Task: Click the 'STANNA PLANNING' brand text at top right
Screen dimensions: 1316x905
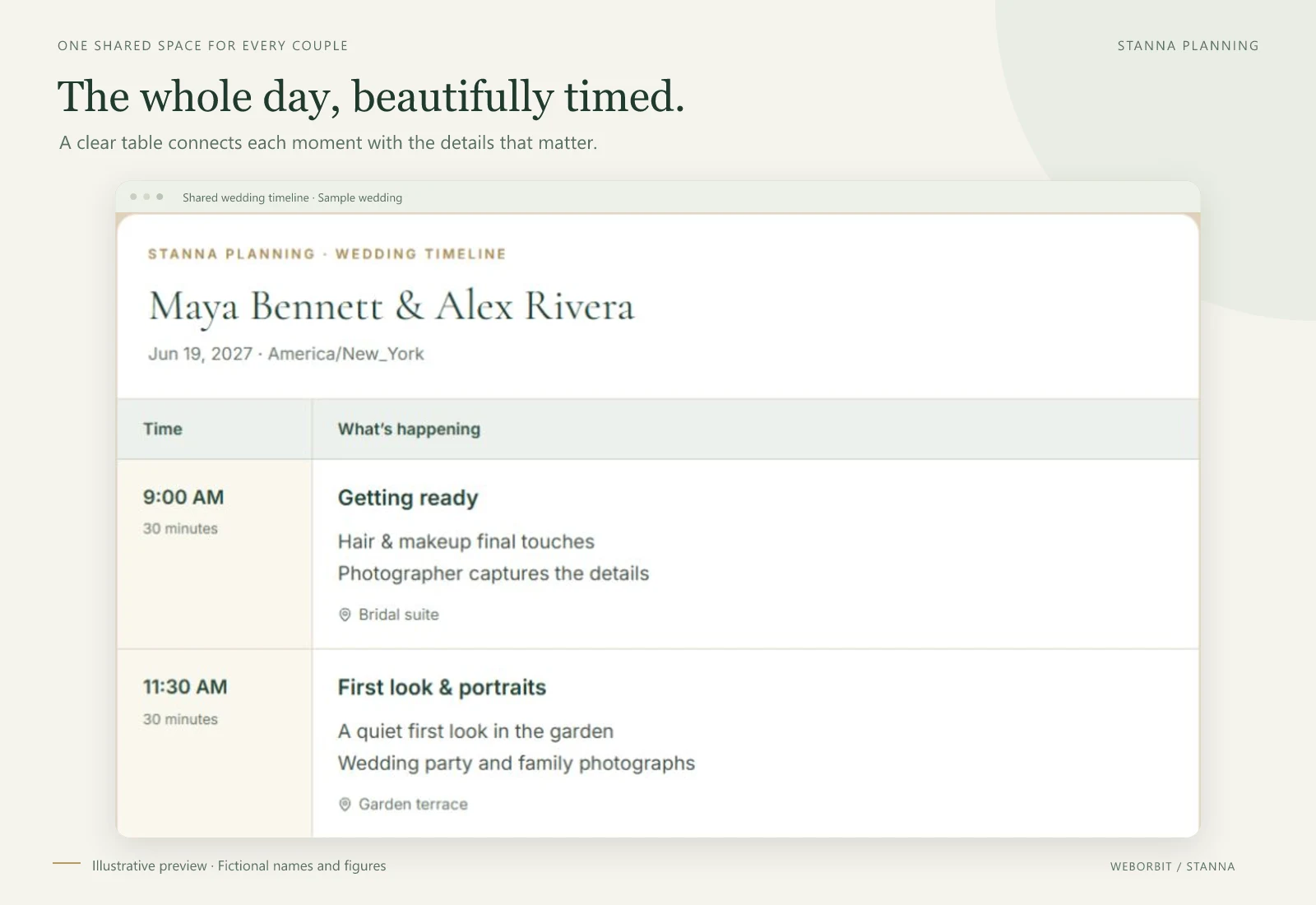Action: click(x=1188, y=46)
